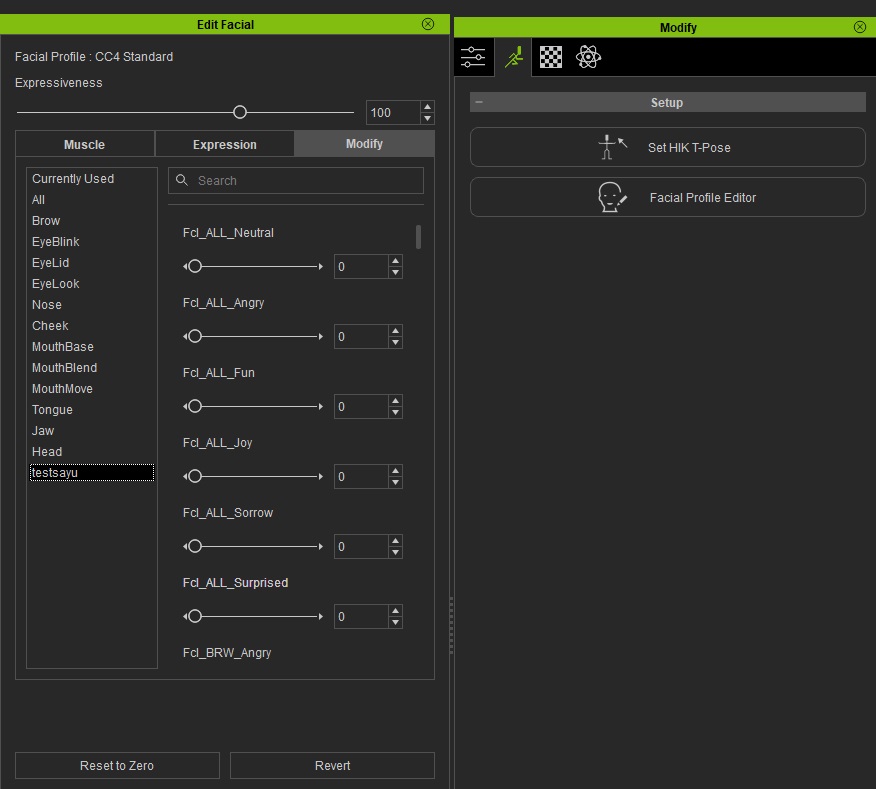Click the search magnifier icon
Screen dimensions: 876x789
(182, 180)
